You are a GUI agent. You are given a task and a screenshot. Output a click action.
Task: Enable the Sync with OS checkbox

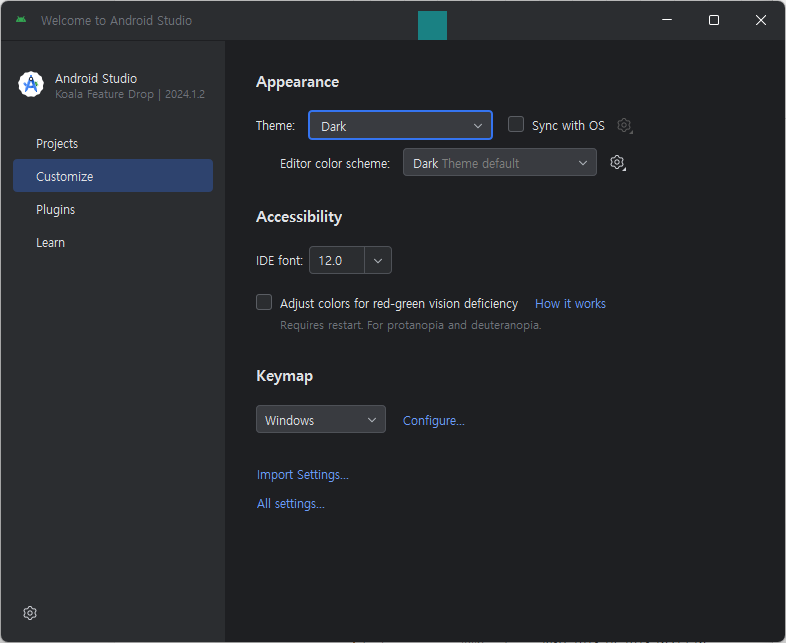[x=516, y=124]
